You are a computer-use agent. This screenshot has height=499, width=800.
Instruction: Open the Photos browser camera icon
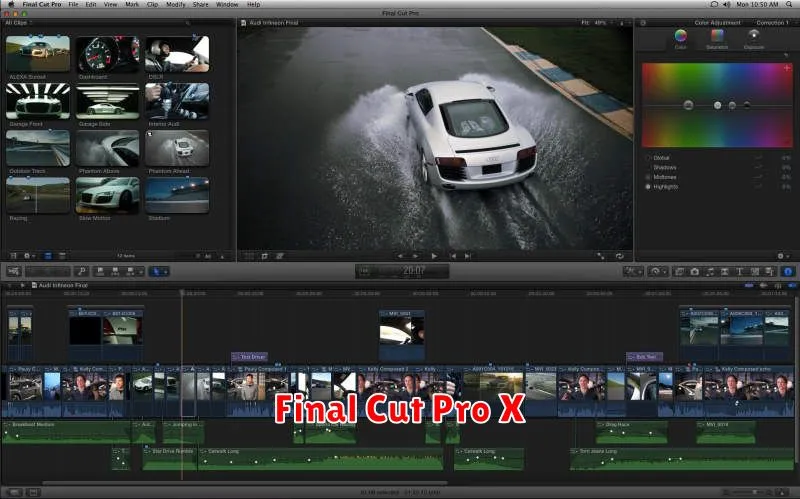click(x=694, y=271)
